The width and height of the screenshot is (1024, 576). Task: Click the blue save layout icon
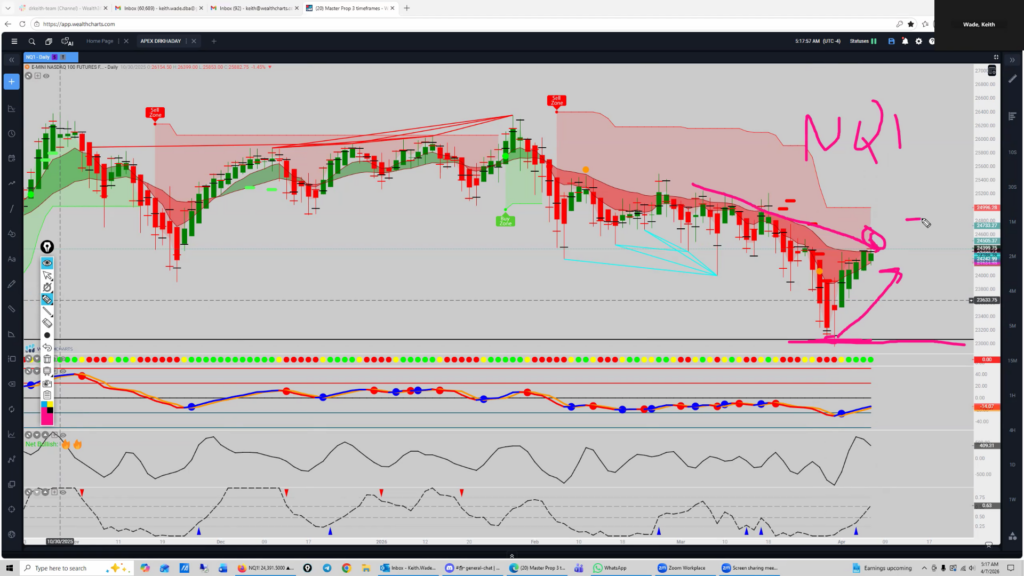pos(891,41)
